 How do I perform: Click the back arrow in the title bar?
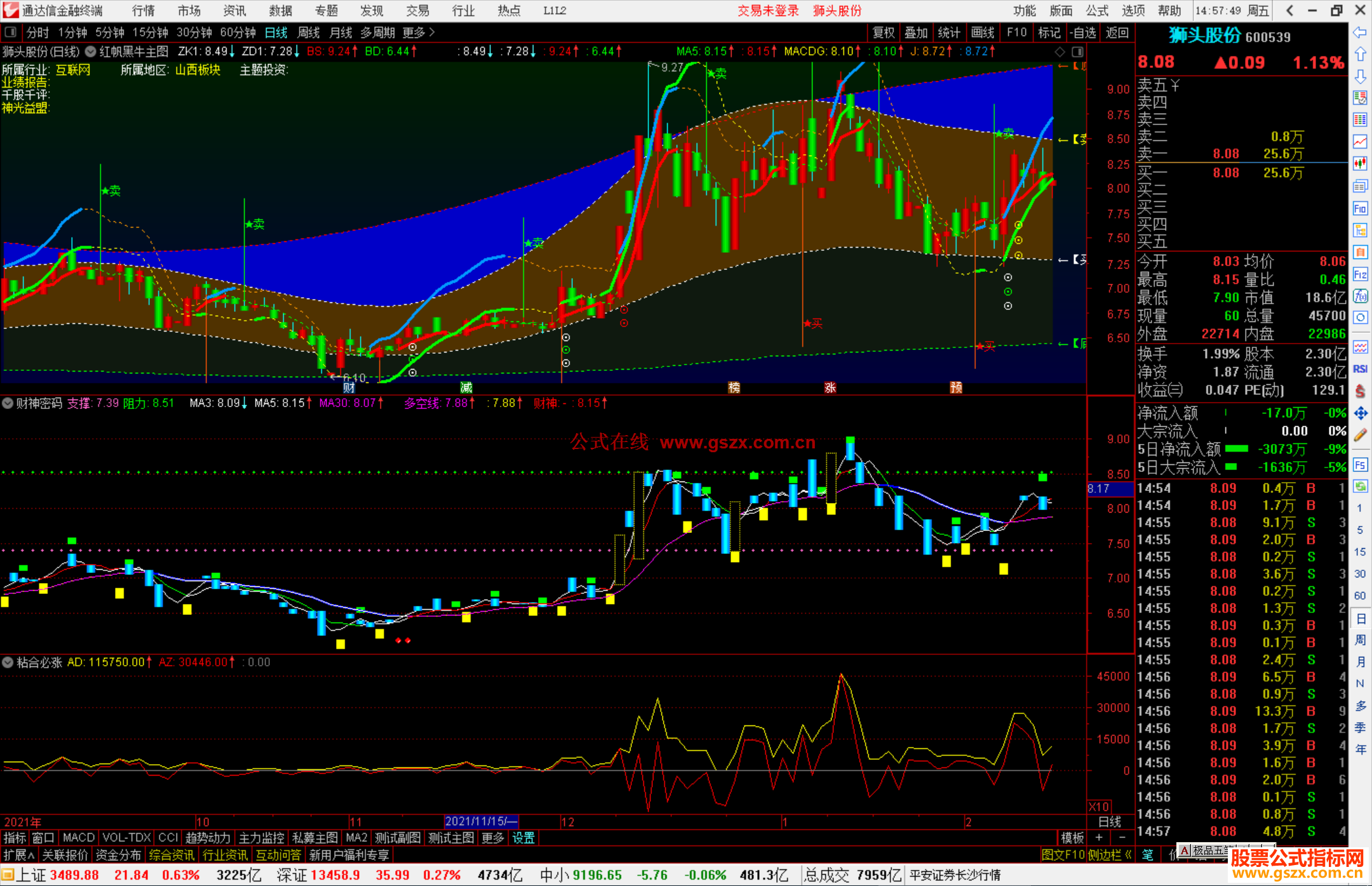pyautogui.click(x=1289, y=10)
